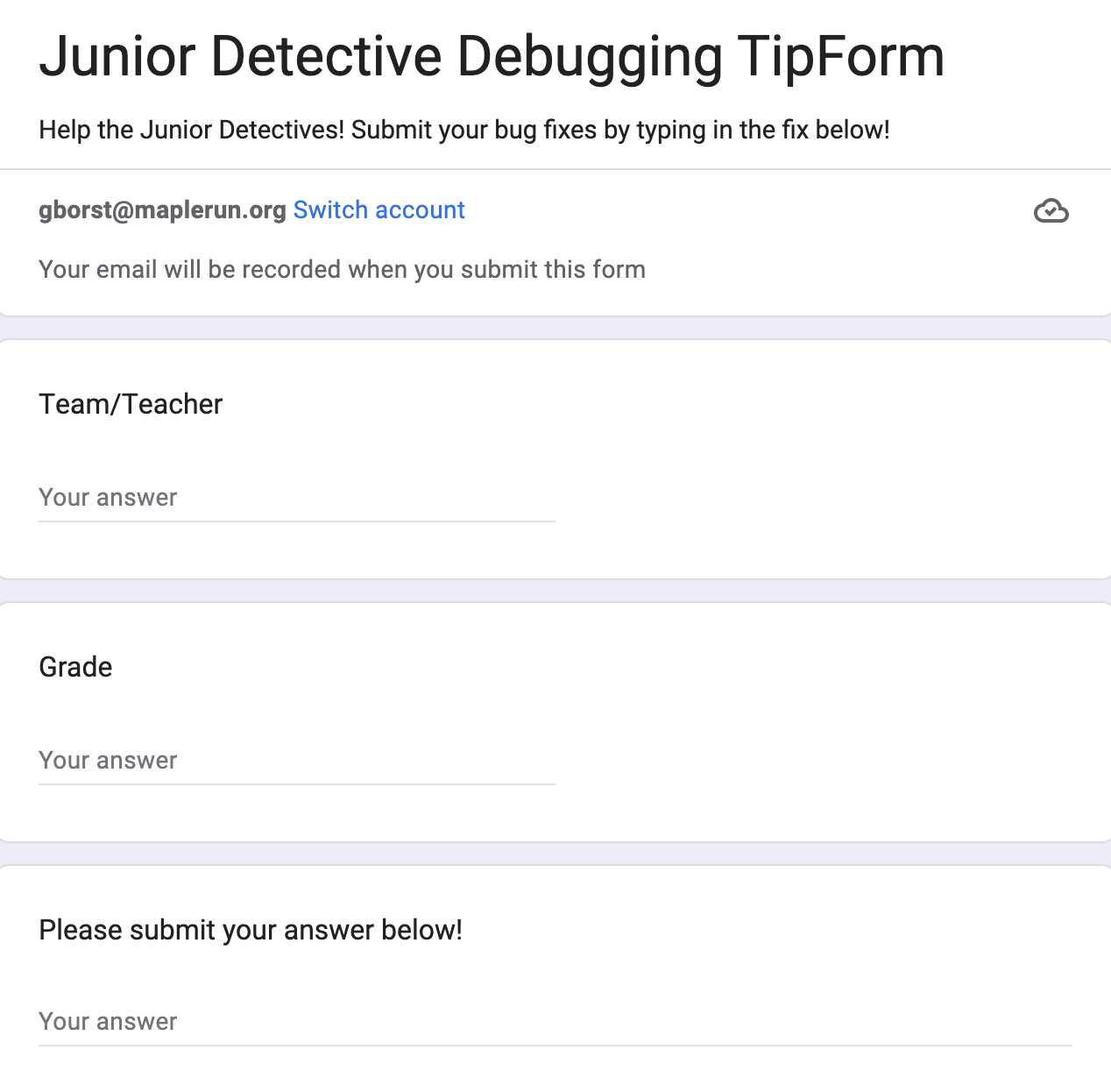1111x1092 pixels.
Task: Click the word 'TipForm' in the title
Action: 841,57
